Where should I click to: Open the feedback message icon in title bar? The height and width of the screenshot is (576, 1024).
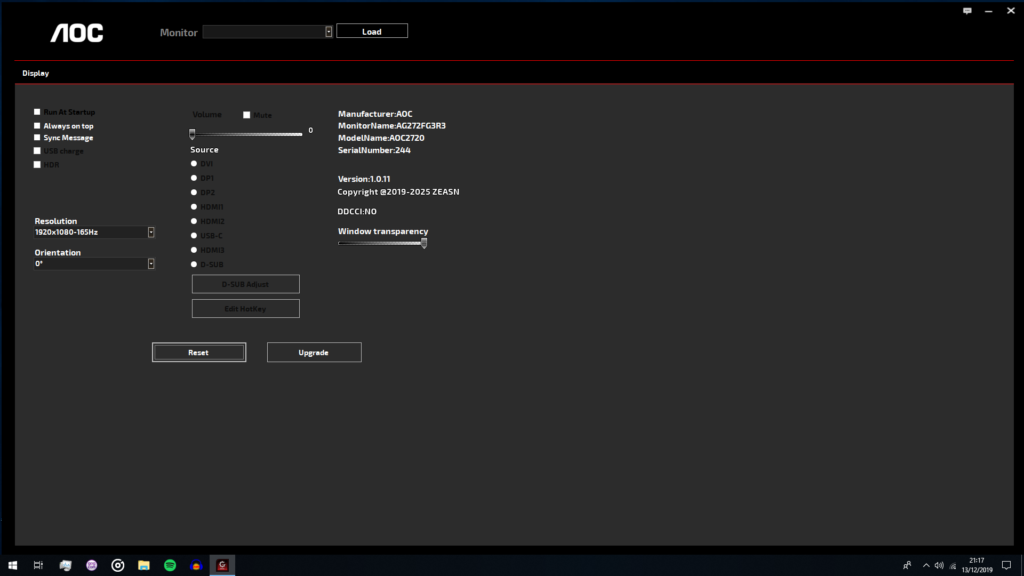[967, 11]
